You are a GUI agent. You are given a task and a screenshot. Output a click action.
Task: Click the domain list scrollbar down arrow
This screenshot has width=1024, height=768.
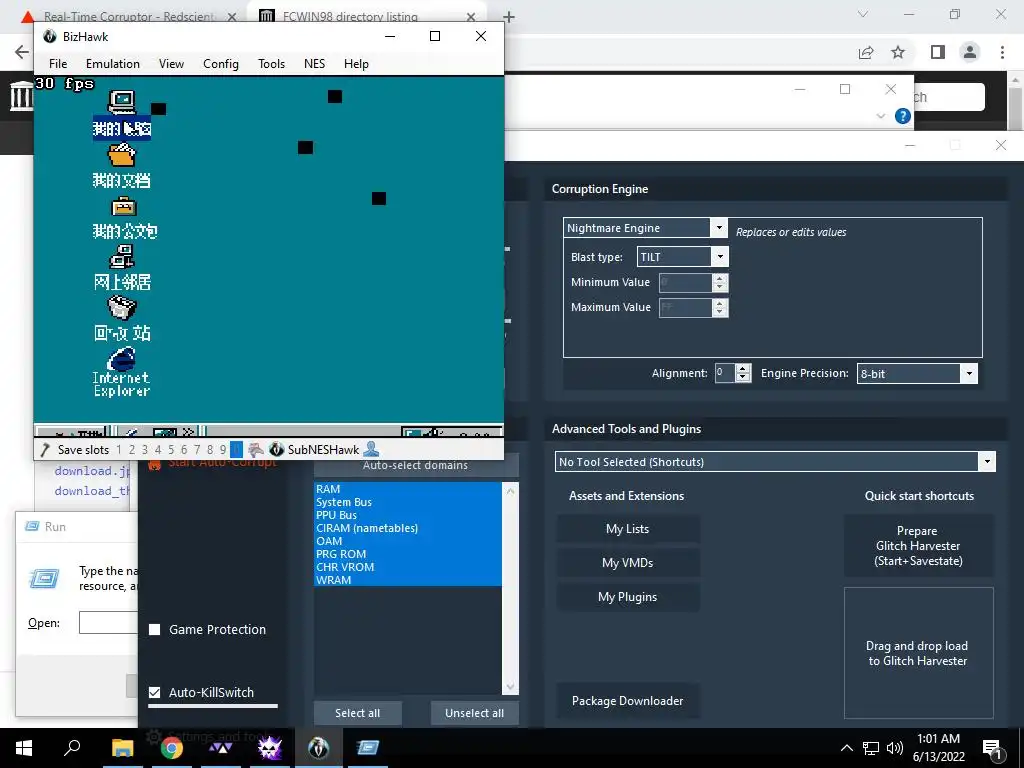click(x=510, y=687)
